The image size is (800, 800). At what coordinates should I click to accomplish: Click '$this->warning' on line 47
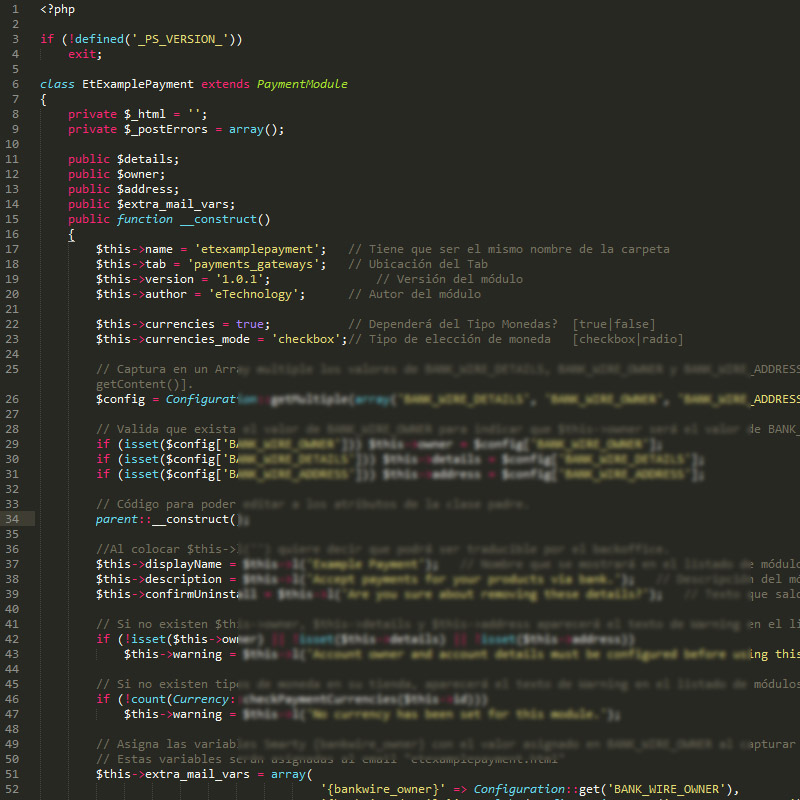[173, 714]
